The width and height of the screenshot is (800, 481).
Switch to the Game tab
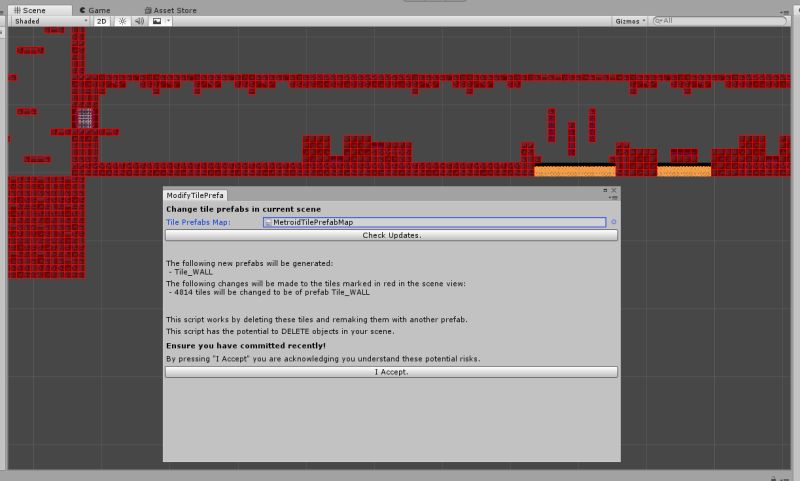pyautogui.click(x=95, y=10)
